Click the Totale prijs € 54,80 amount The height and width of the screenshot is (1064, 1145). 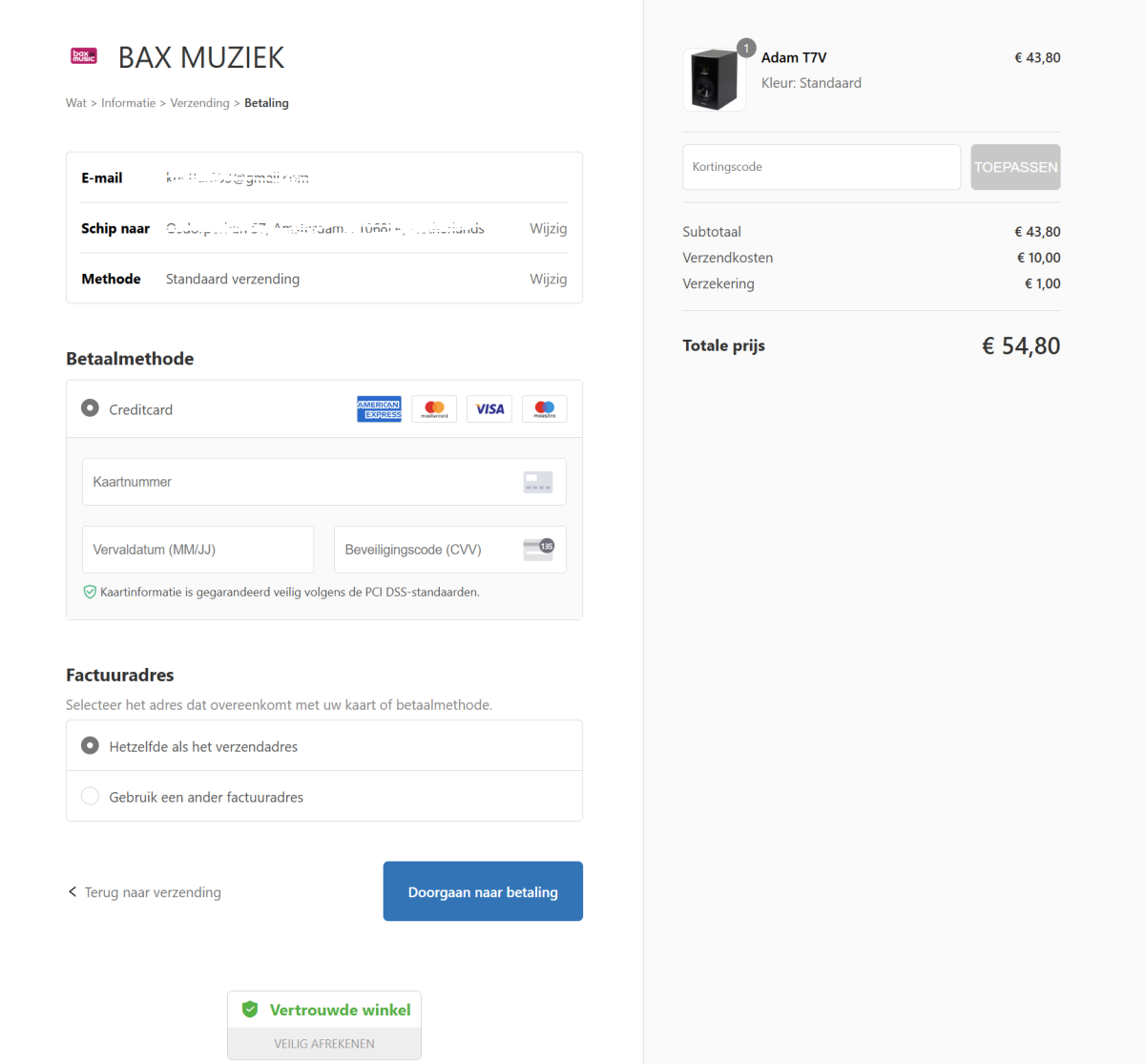coord(1021,345)
